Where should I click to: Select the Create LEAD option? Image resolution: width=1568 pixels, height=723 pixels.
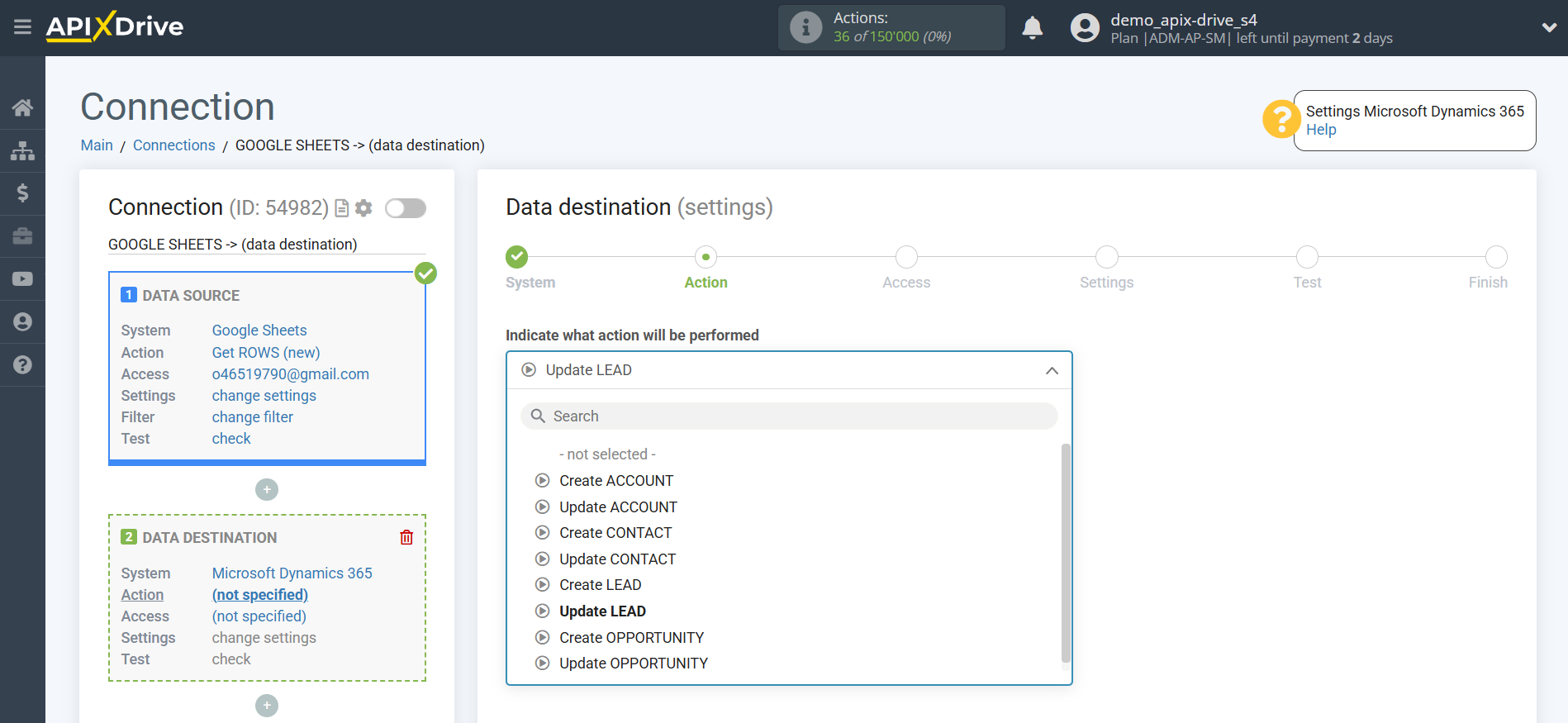(600, 585)
